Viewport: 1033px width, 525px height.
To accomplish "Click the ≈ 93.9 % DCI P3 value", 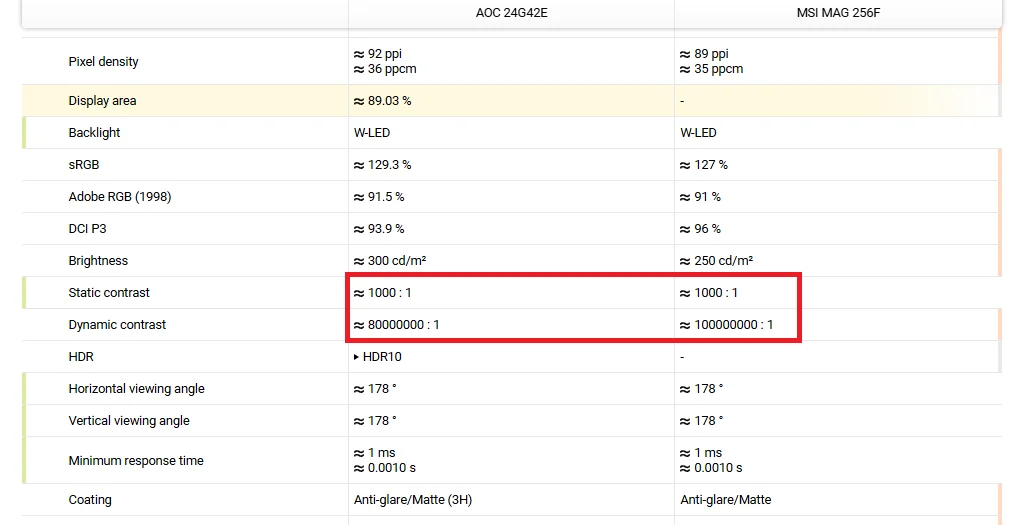I will (379, 229).
